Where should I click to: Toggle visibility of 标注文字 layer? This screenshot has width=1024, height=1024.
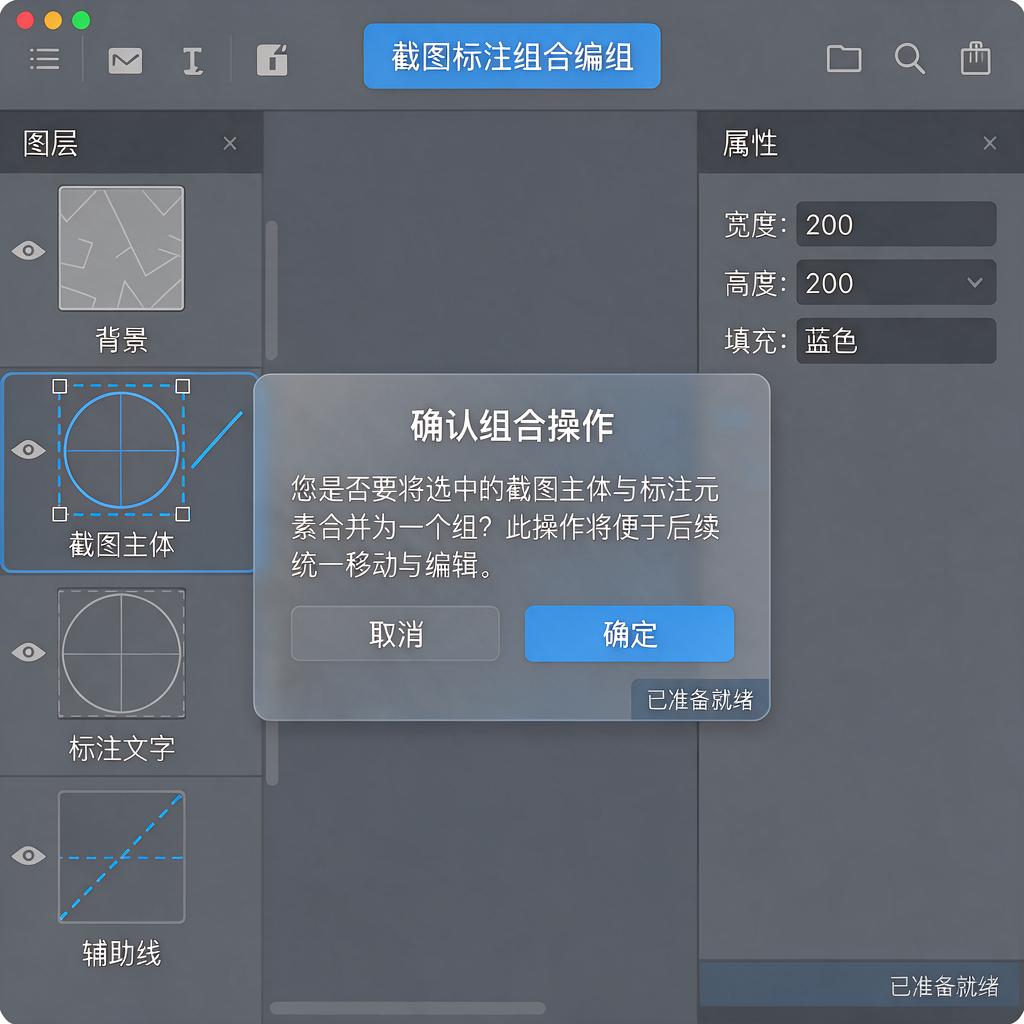(x=29, y=652)
